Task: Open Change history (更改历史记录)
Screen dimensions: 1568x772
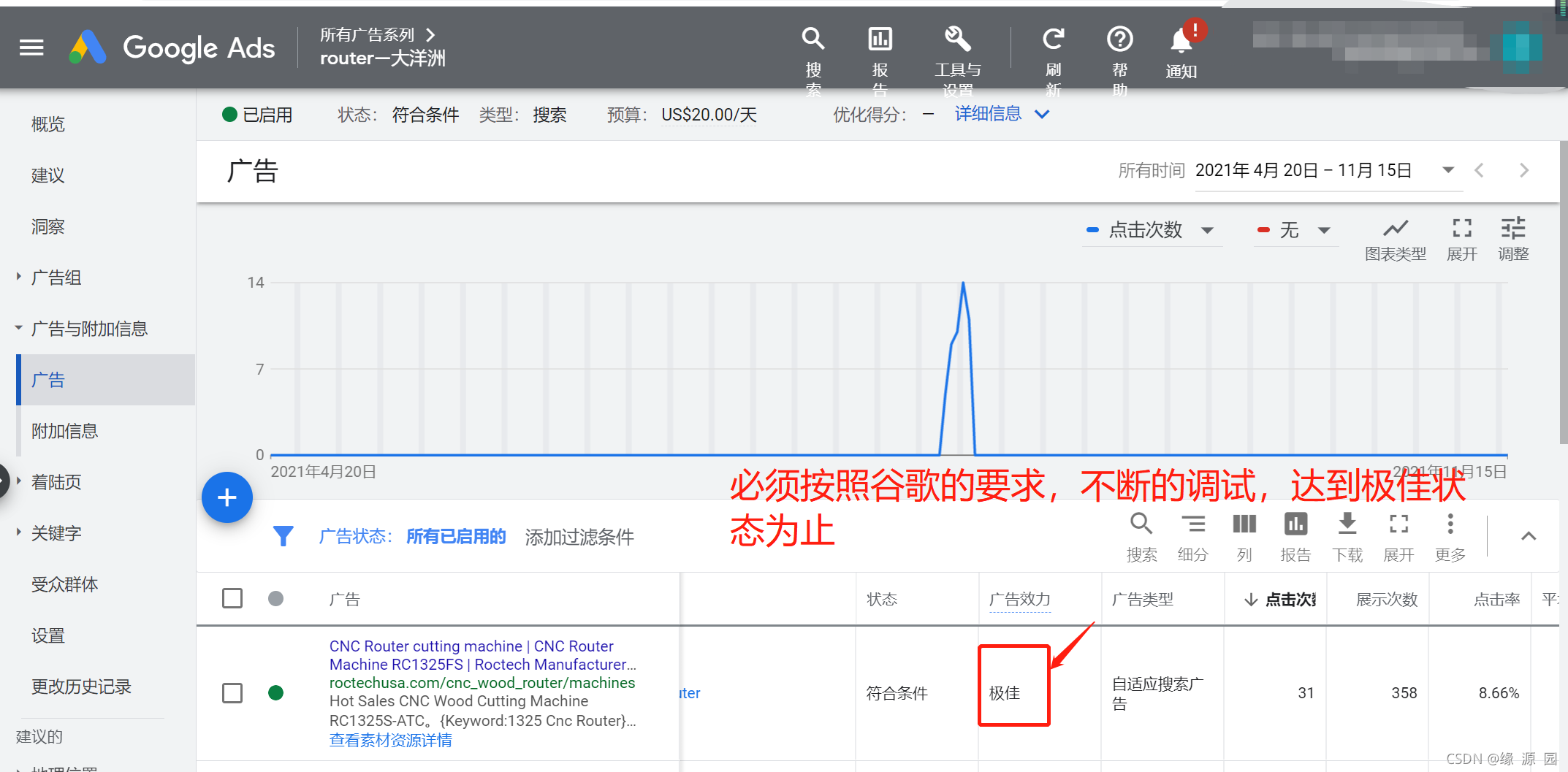Action: (x=81, y=687)
